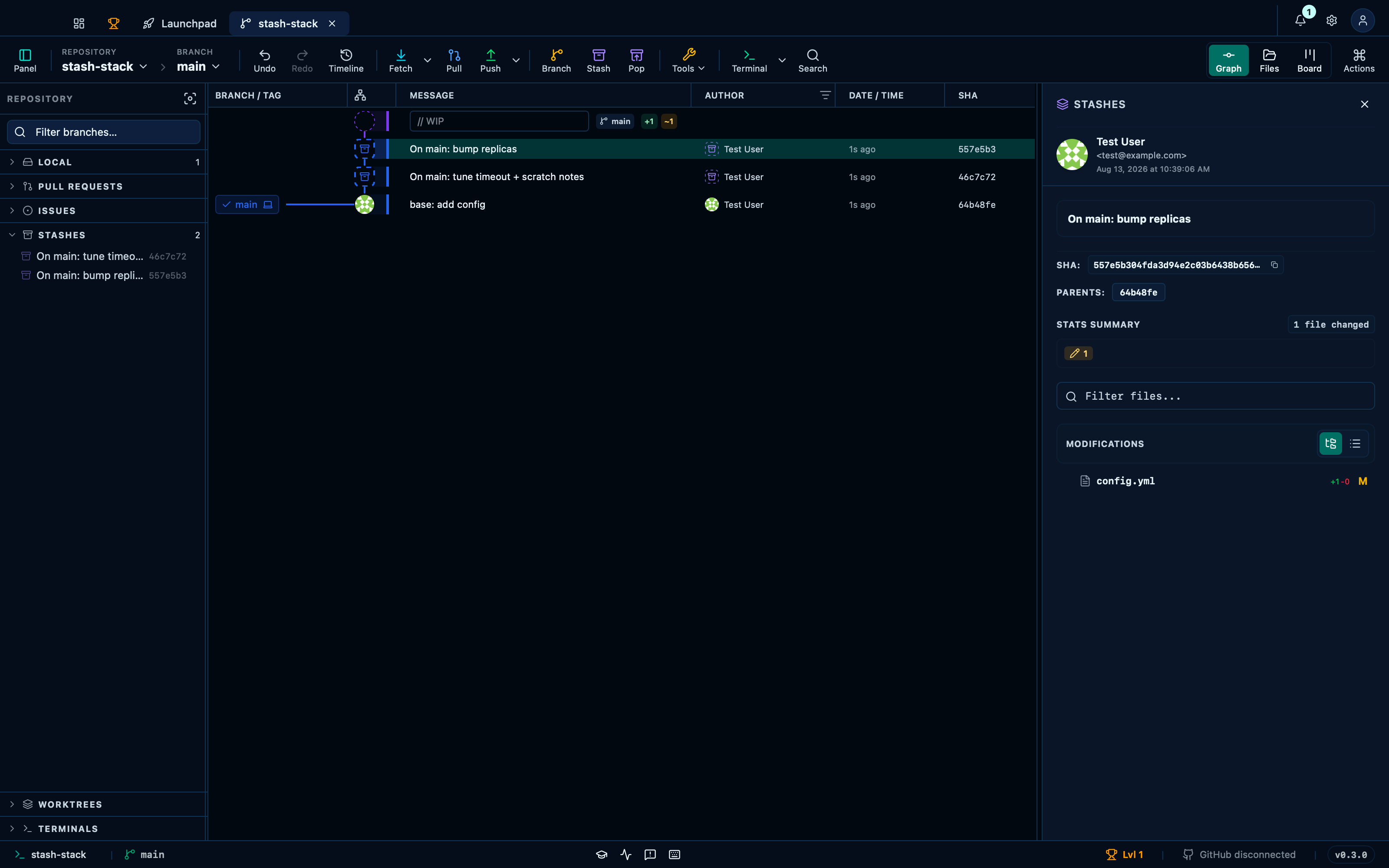Screen dimensions: 1389x868
Task: Open the notifications bell
Action: click(x=1300, y=21)
